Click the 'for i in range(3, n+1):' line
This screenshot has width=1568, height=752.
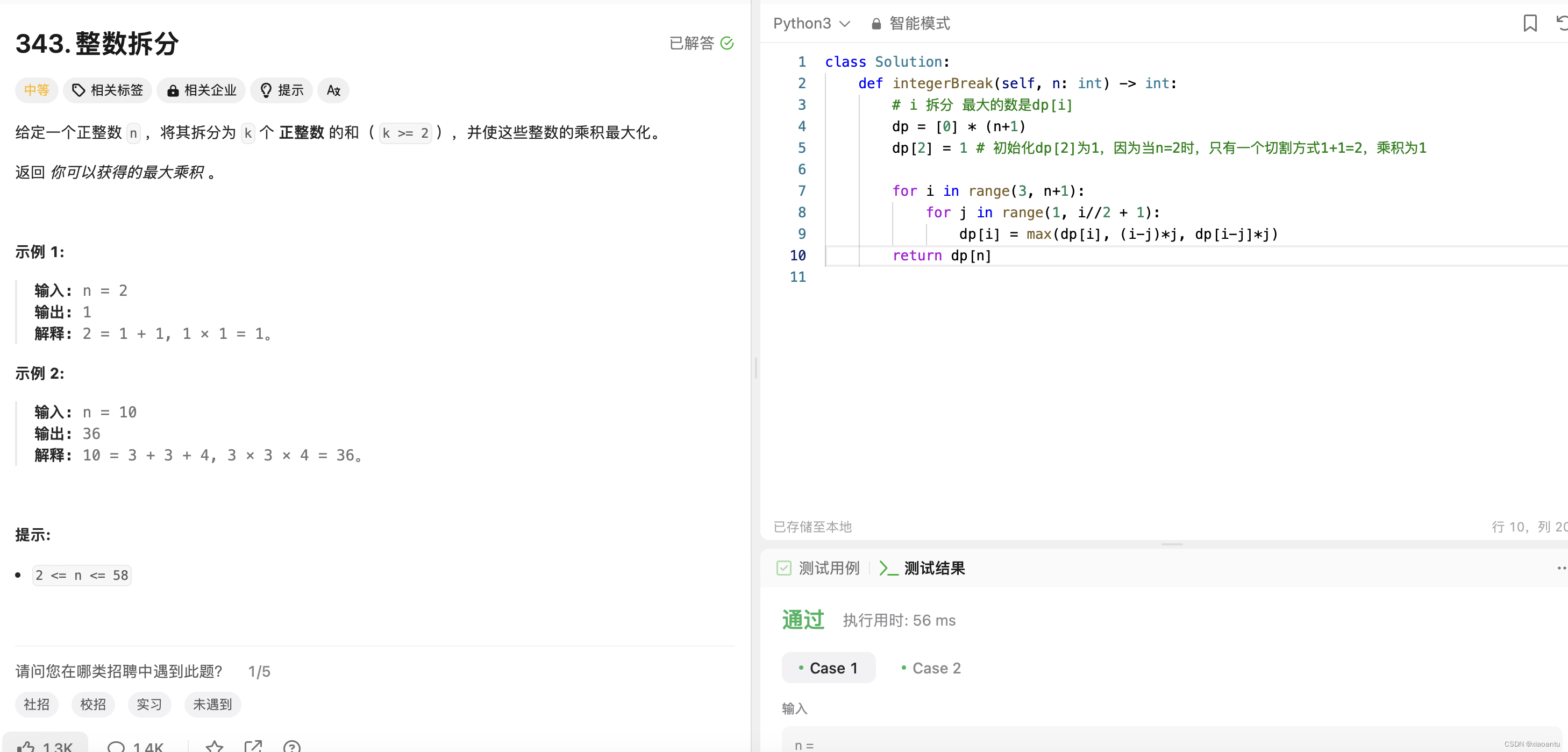[x=988, y=191]
